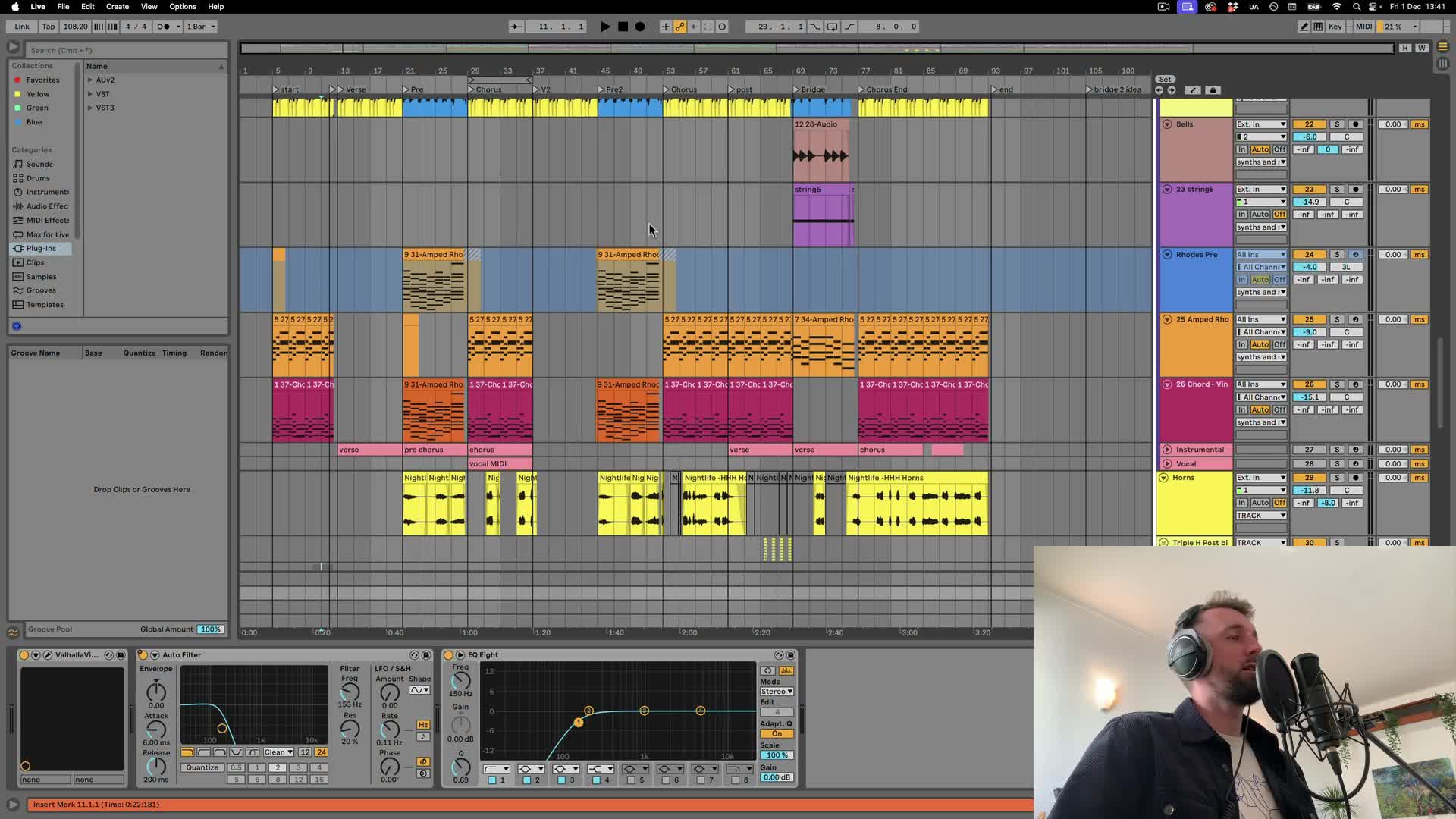The width and height of the screenshot is (1456, 819).
Task: Toggle Computer MIDI Keyboard icon
Action: tap(1318, 27)
